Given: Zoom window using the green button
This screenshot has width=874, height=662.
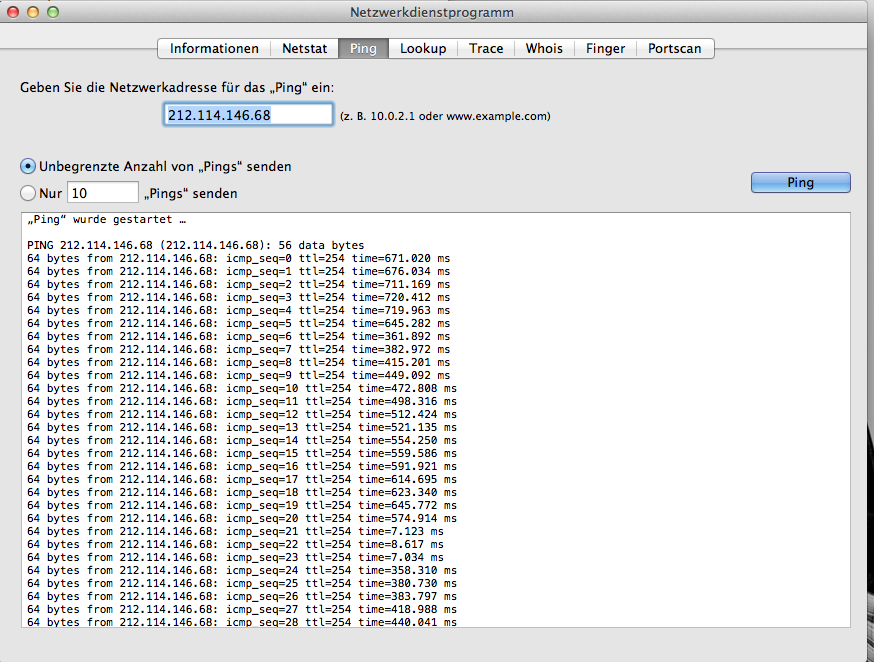Looking at the screenshot, I should click(x=53, y=12).
